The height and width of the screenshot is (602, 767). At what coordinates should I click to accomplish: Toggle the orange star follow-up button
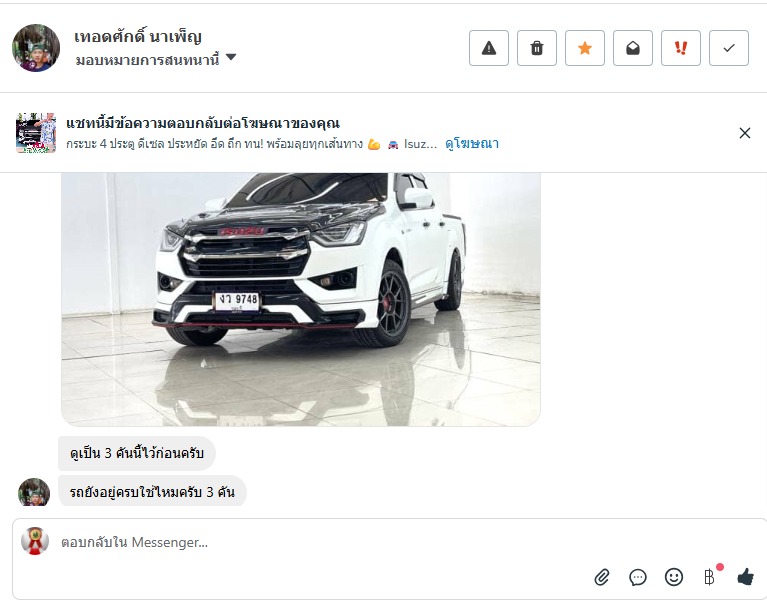(x=585, y=48)
